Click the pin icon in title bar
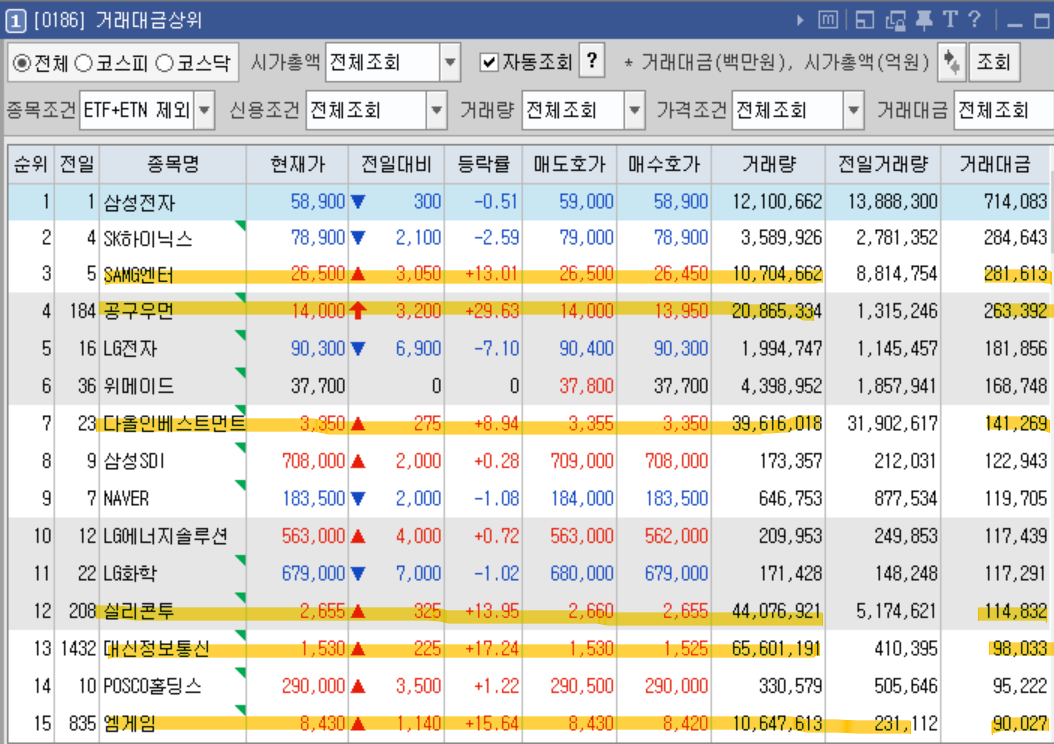The height and width of the screenshot is (744, 1054). click(924, 20)
